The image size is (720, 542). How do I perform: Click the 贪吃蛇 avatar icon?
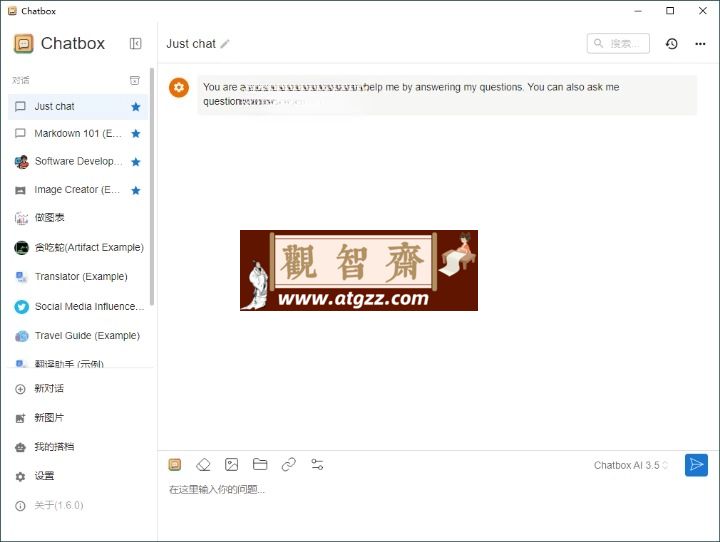(x=21, y=248)
